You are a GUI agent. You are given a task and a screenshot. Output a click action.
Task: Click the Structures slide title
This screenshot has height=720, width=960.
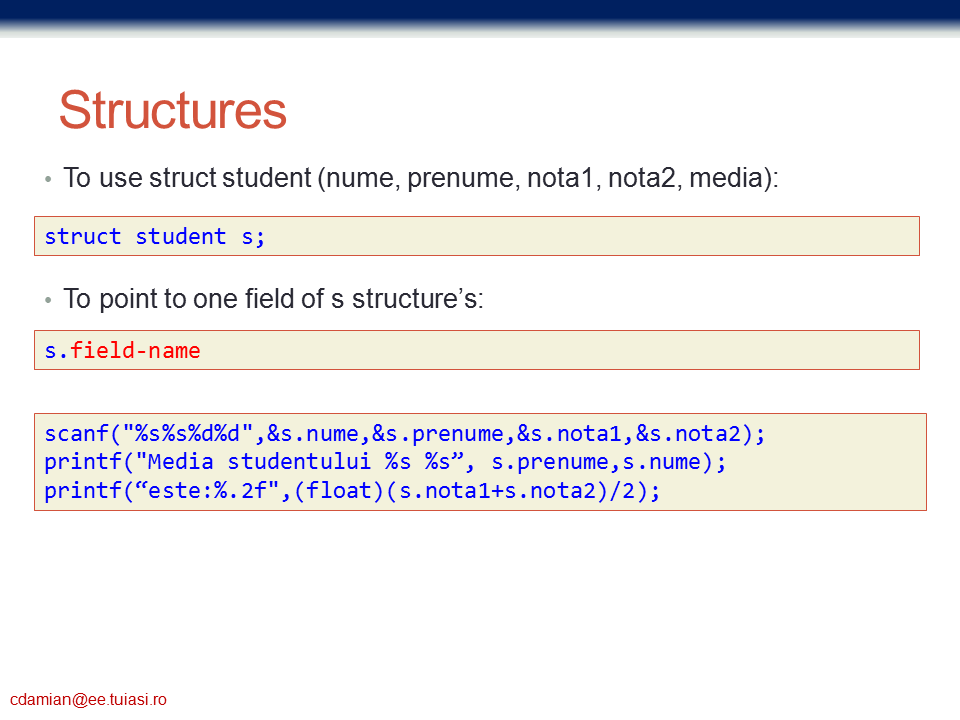172,111
